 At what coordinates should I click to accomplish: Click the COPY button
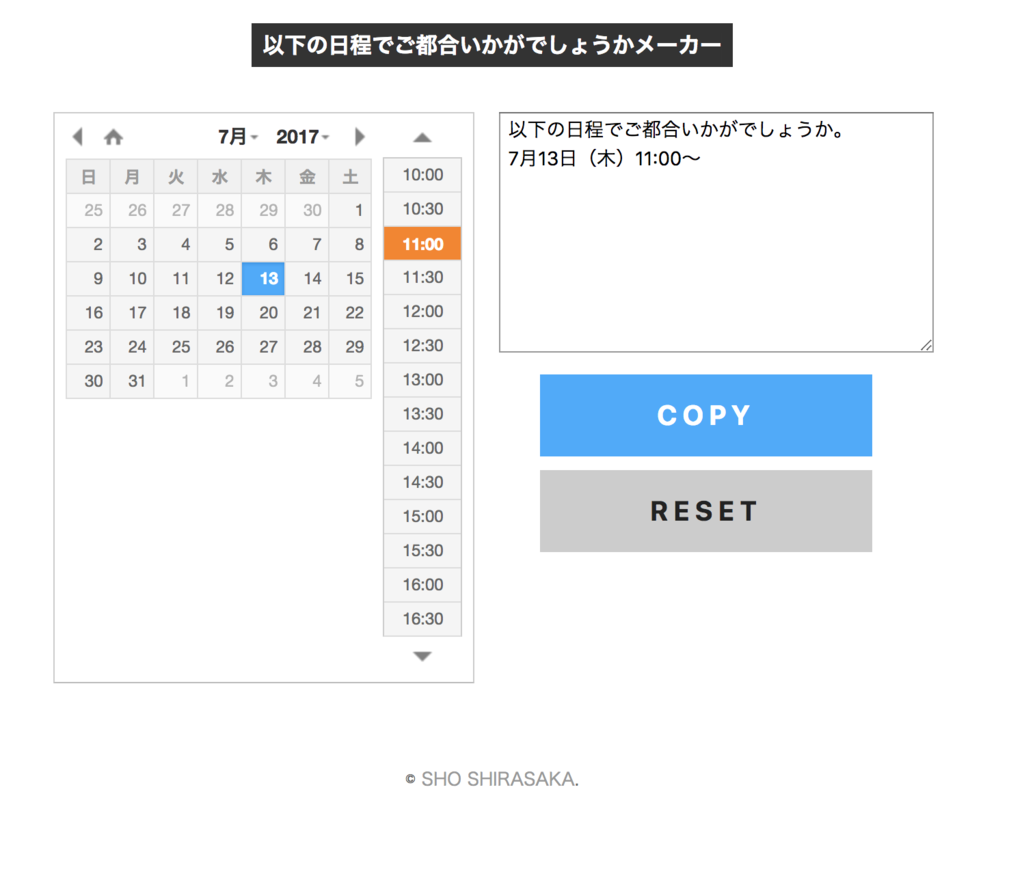coord(705,415)
